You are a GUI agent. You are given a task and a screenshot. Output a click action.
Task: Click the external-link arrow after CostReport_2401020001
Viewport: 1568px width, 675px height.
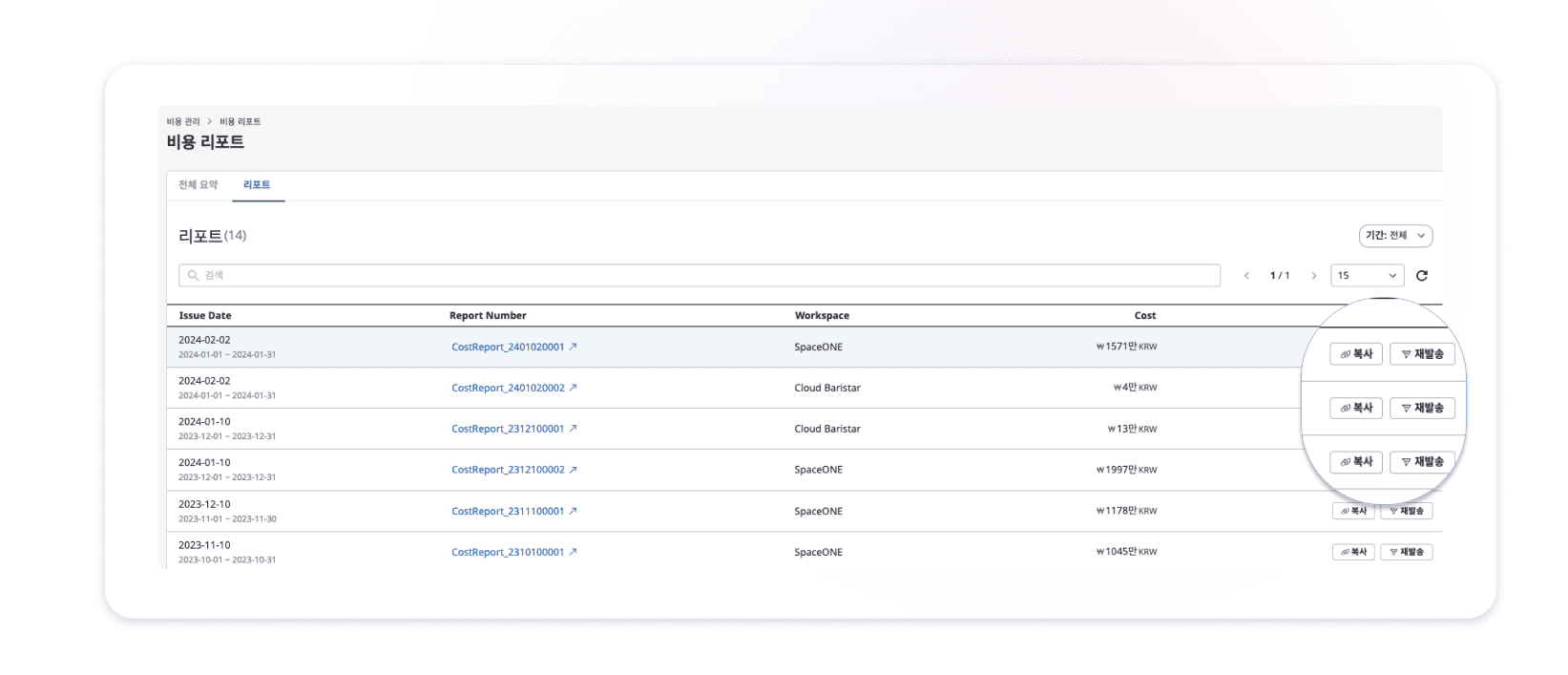[x=574, y=347]
